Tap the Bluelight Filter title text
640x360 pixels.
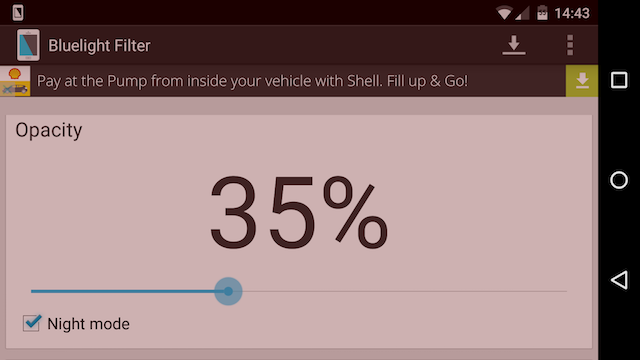pyautogui.click(x=99, y=45)
